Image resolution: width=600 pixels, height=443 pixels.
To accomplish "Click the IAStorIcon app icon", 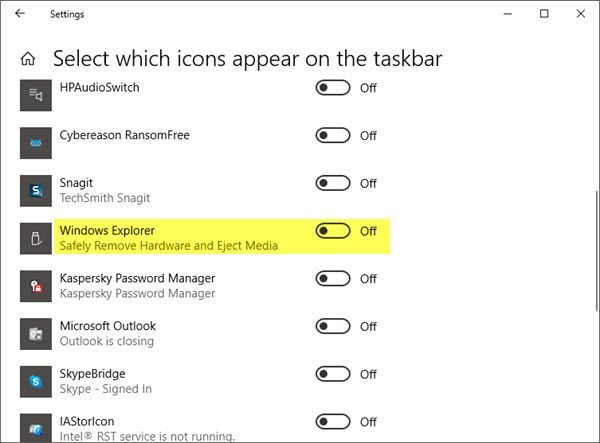I will (x=37, y=428).
